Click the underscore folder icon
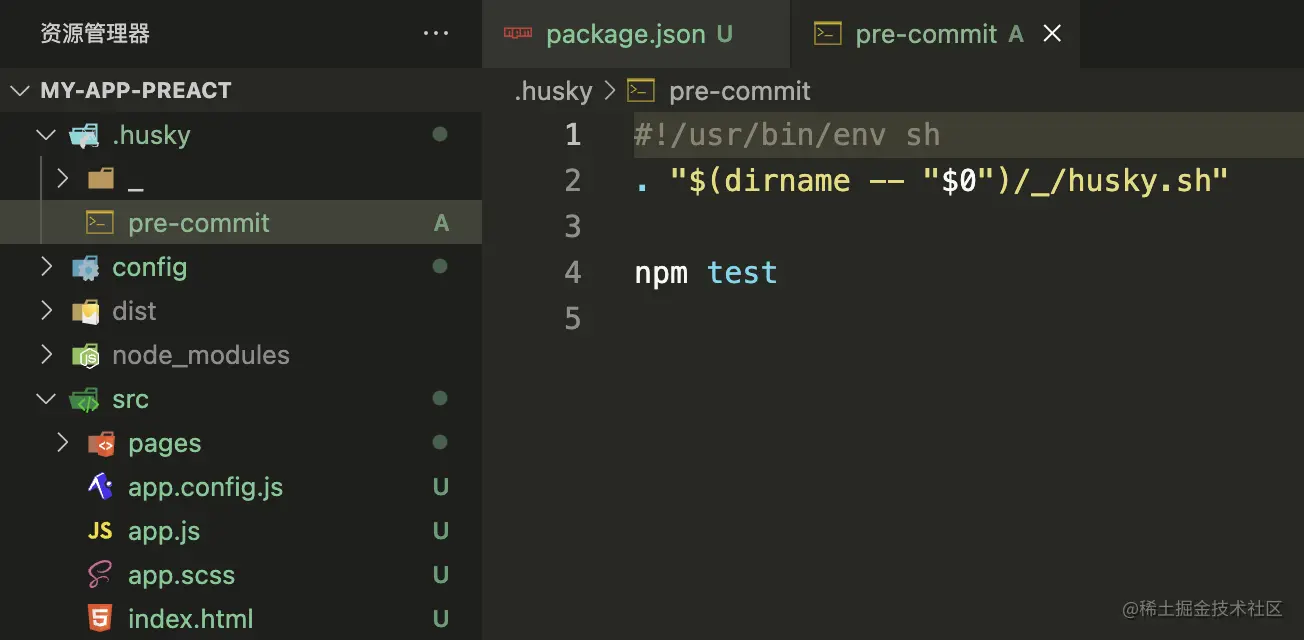Viewport: 1304px width, 640px height. click(x=101, y=179)
